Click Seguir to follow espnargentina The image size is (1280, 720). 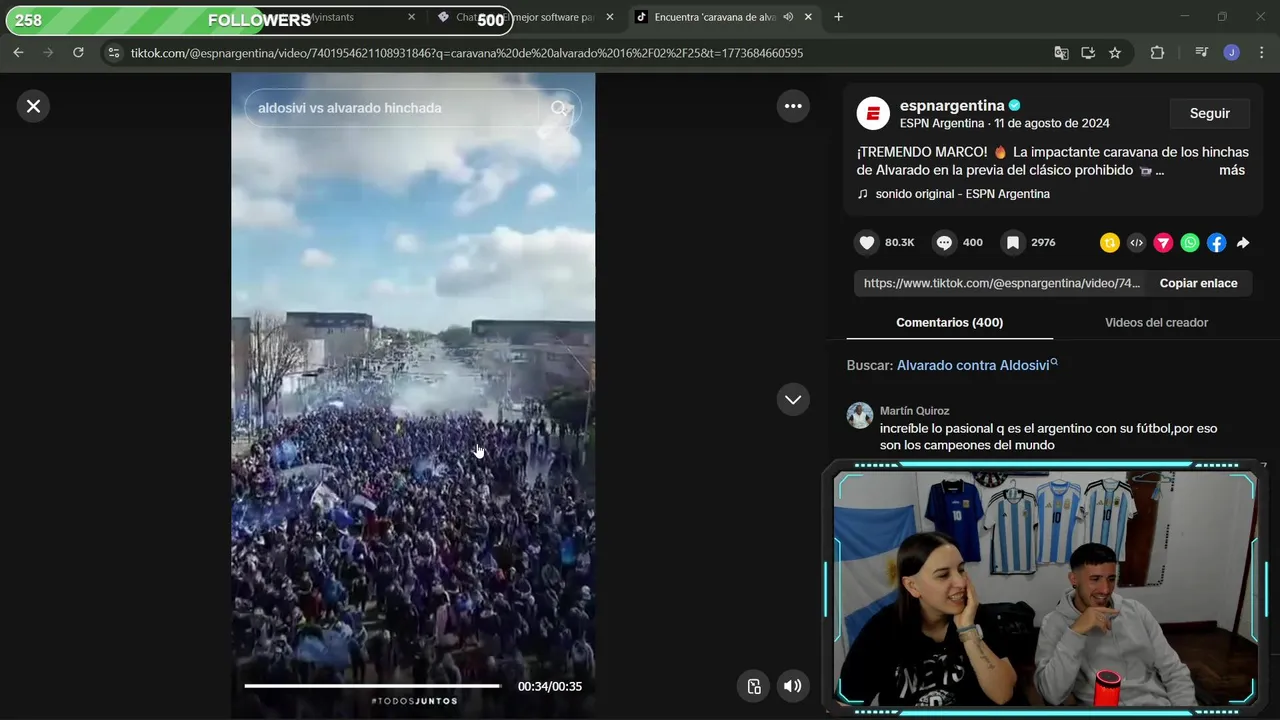[1209, 113]
